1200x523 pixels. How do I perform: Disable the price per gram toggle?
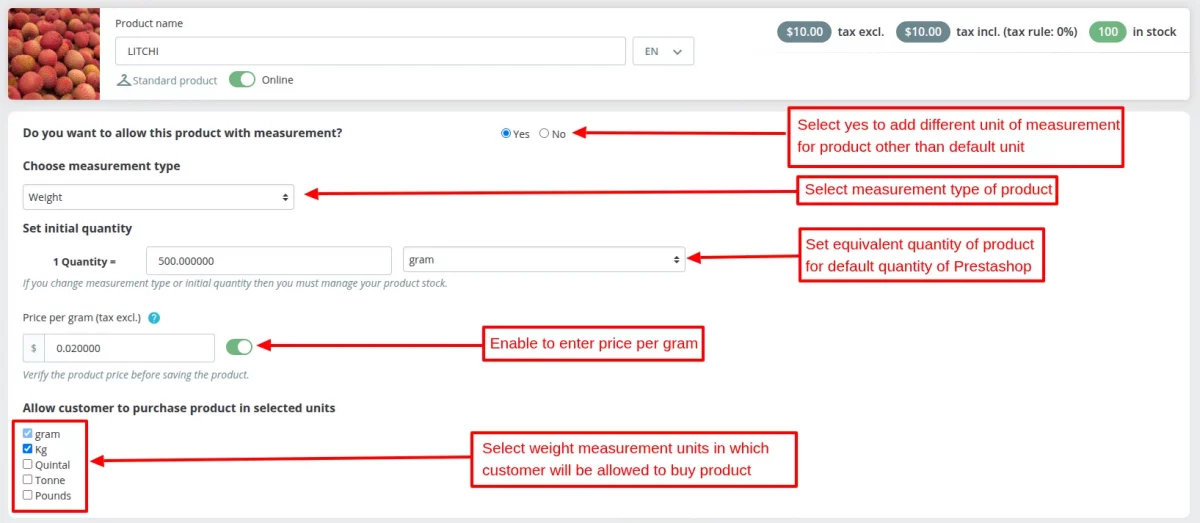(239, 347)
